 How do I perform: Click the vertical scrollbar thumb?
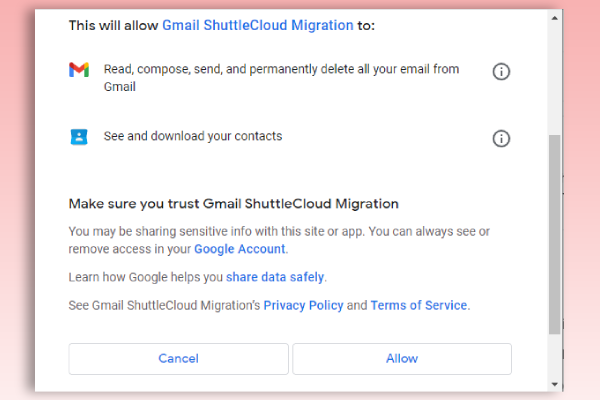[x=554, y=234]
